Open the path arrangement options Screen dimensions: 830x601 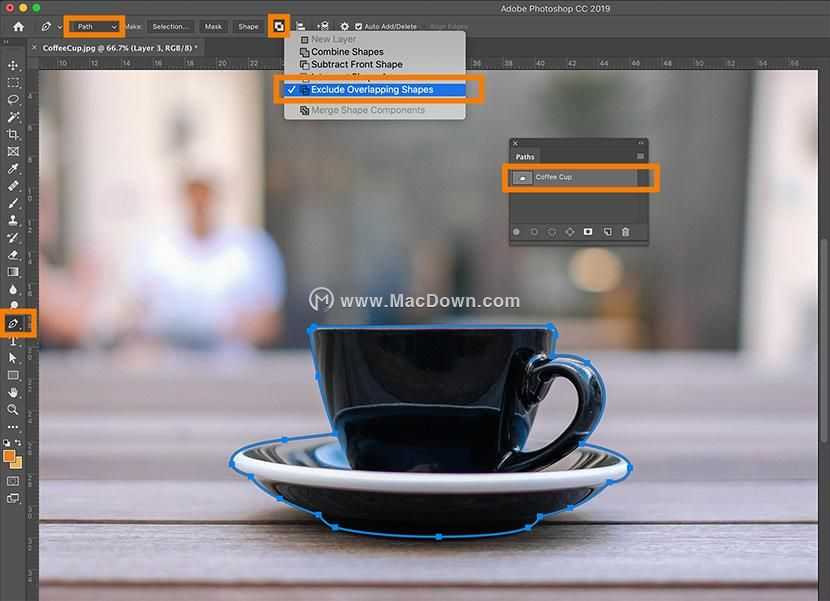322,26
